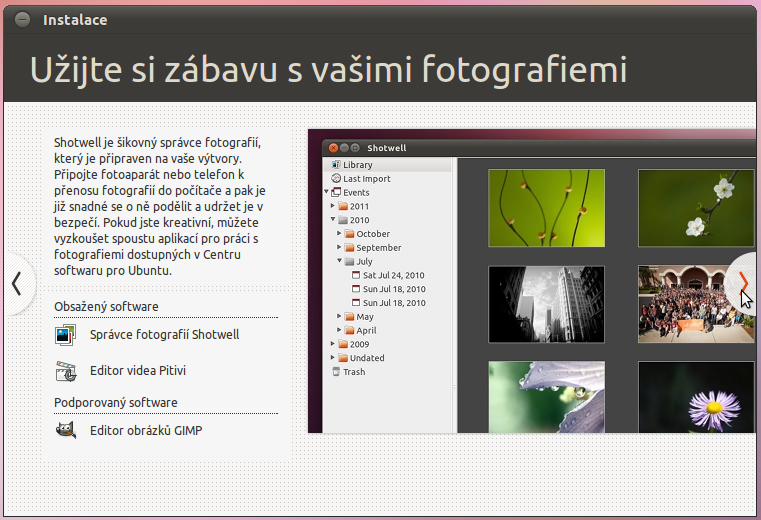The image size is (761, 520).
Task: Click the calendar icon beside Sat Jul 24, 2010
Action: point(356,275)
